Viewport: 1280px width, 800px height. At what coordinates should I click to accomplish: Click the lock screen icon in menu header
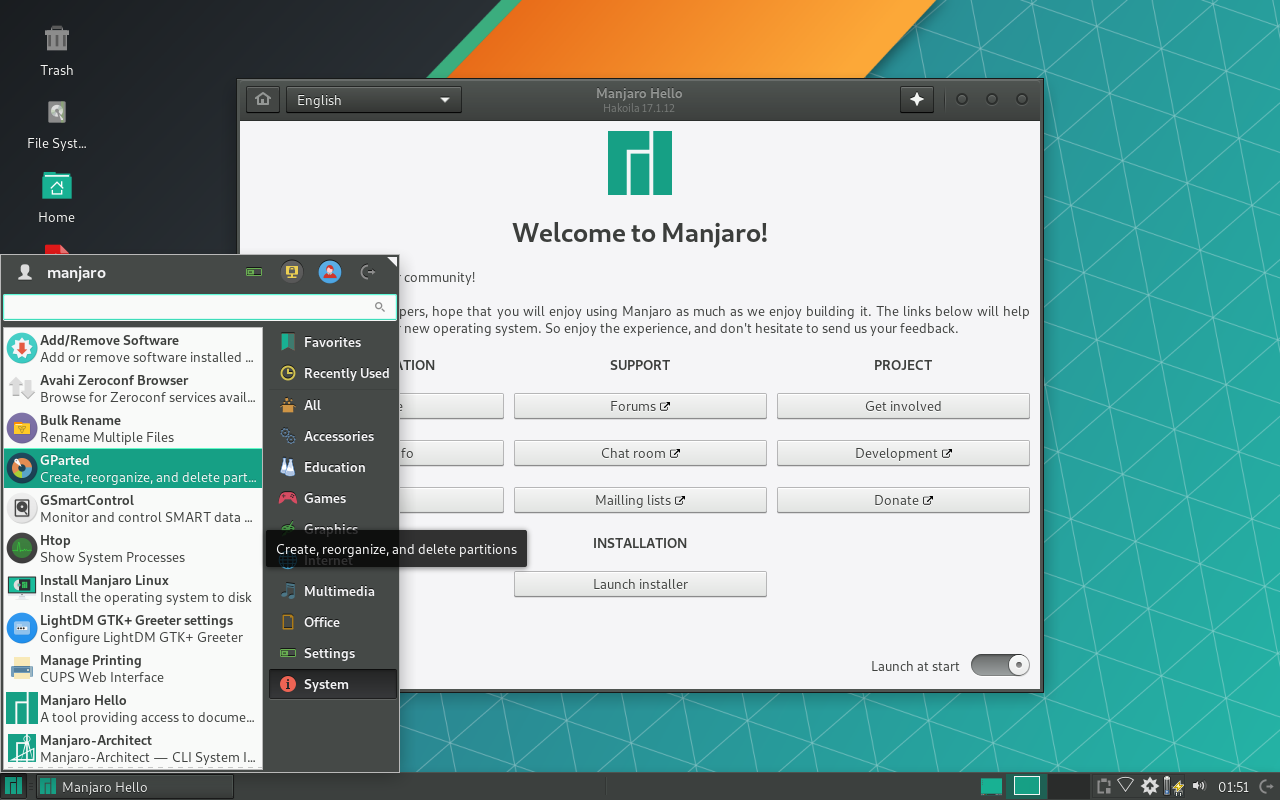[292, 272]
